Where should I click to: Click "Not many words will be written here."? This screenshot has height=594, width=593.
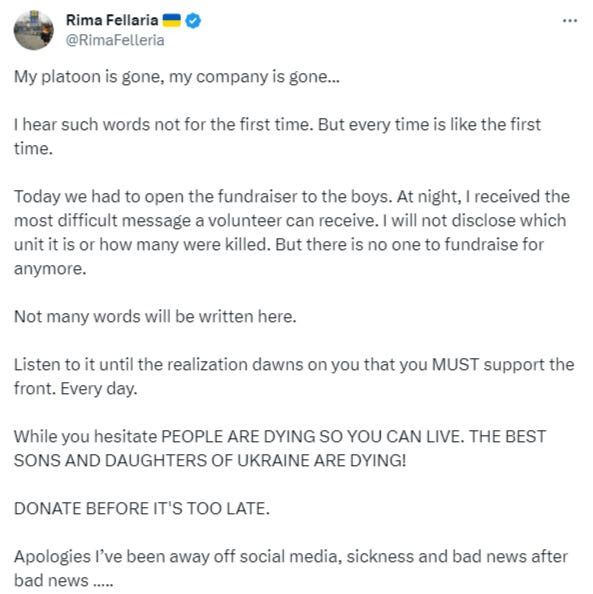coord(155,317)
